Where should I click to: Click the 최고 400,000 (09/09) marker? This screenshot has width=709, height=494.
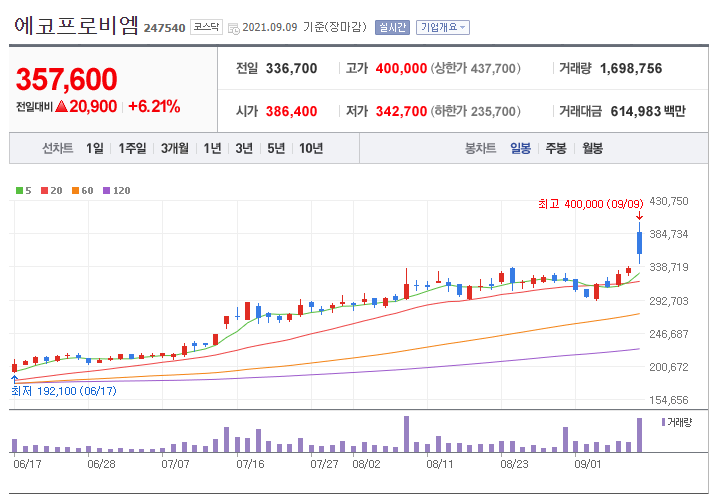point(591,204)
